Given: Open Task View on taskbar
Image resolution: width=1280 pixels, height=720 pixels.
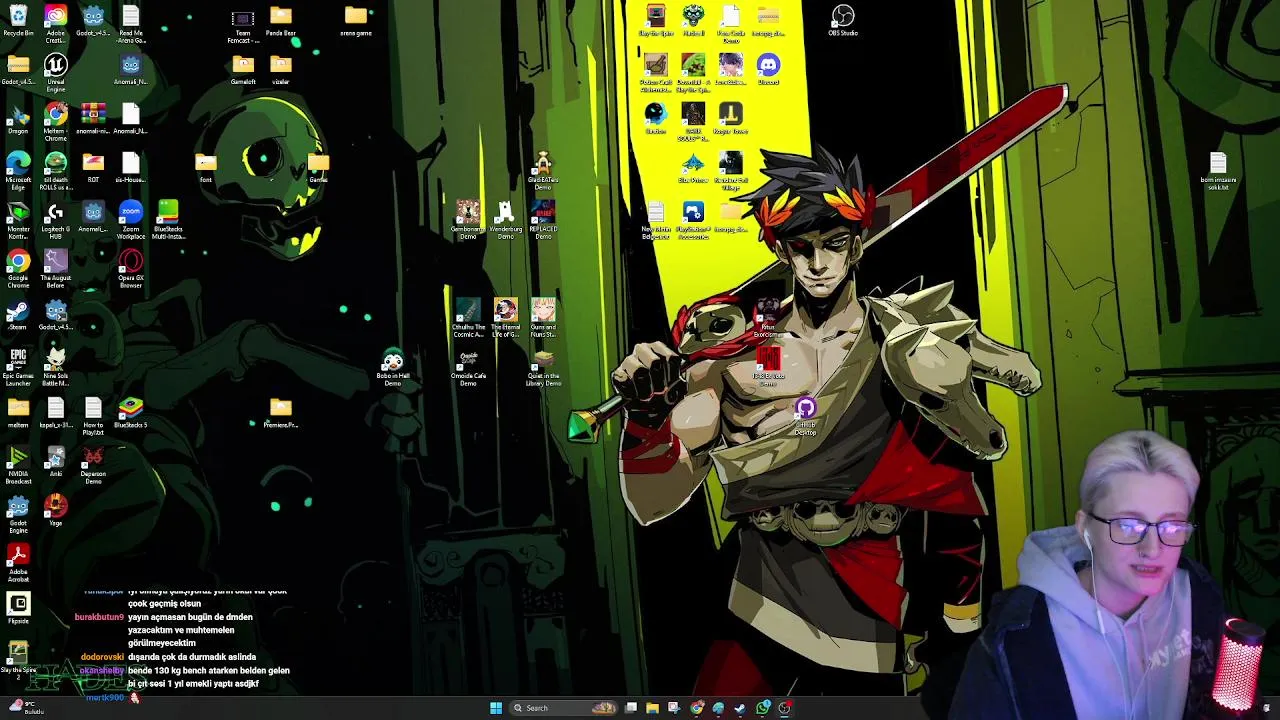Looking at the screenshot, I should 631,708.
